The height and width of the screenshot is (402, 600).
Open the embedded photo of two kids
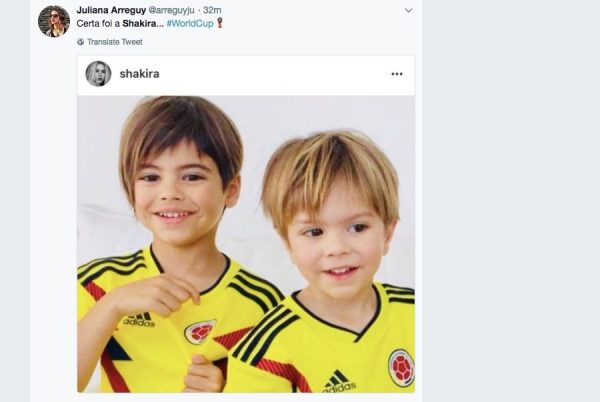(x=246, y=244)
